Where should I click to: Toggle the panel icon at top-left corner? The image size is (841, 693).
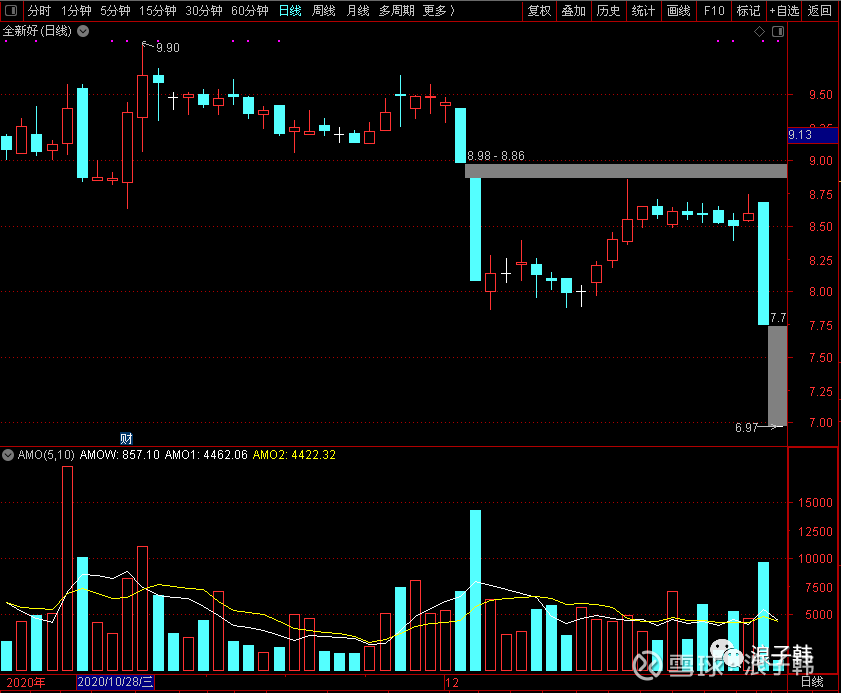(11, 11)
